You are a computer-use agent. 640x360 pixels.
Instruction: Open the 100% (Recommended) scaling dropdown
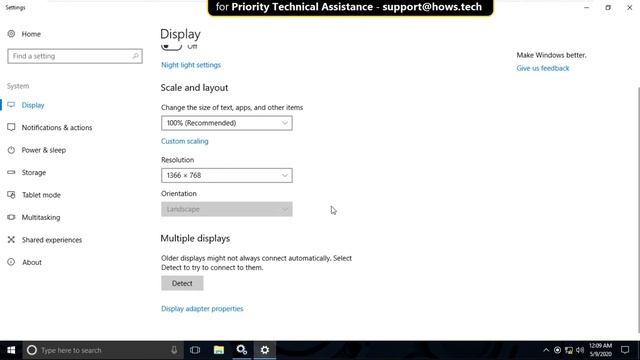227,123
